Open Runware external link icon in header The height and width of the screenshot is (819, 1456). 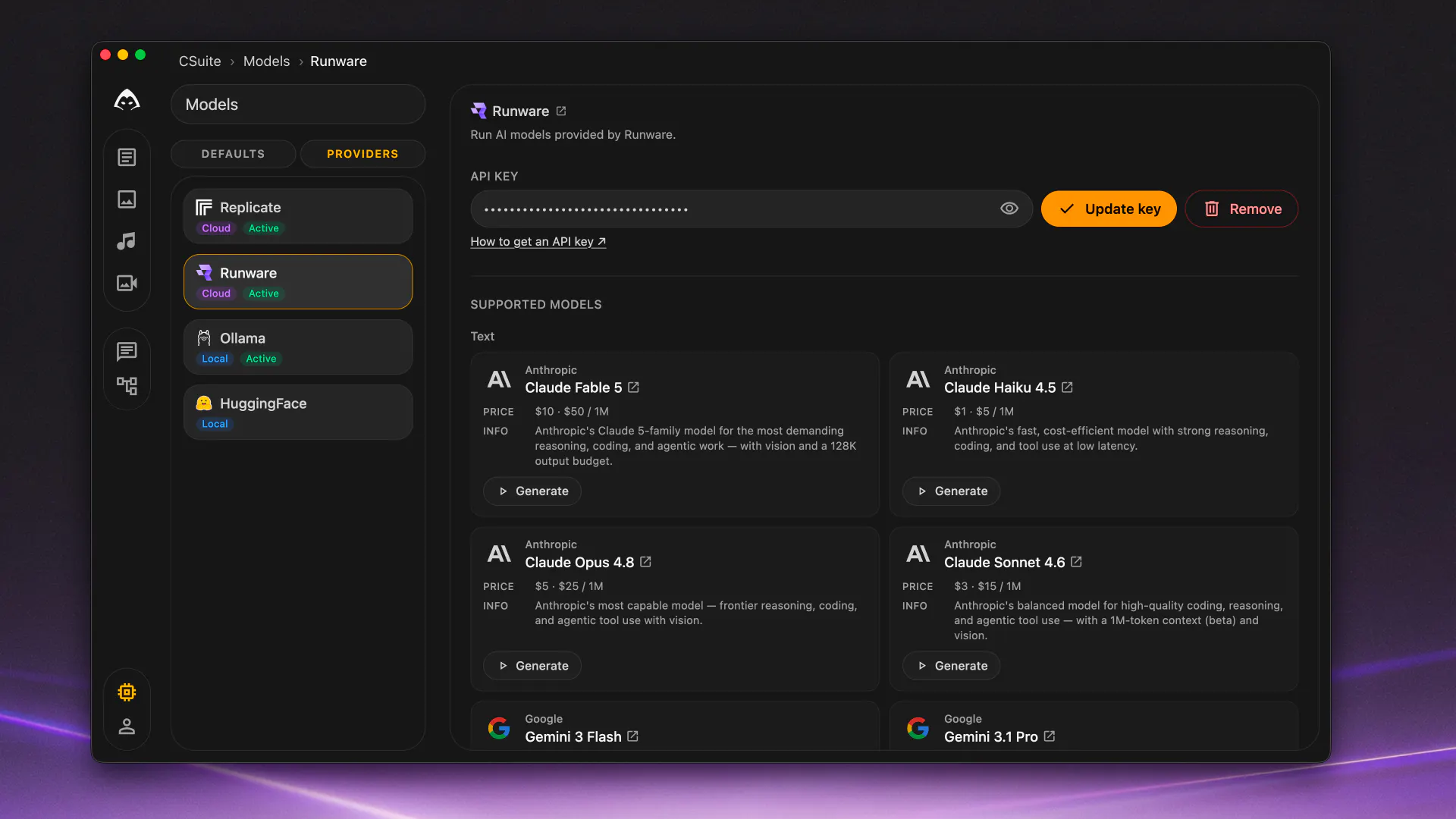click(x=561, y=111)
